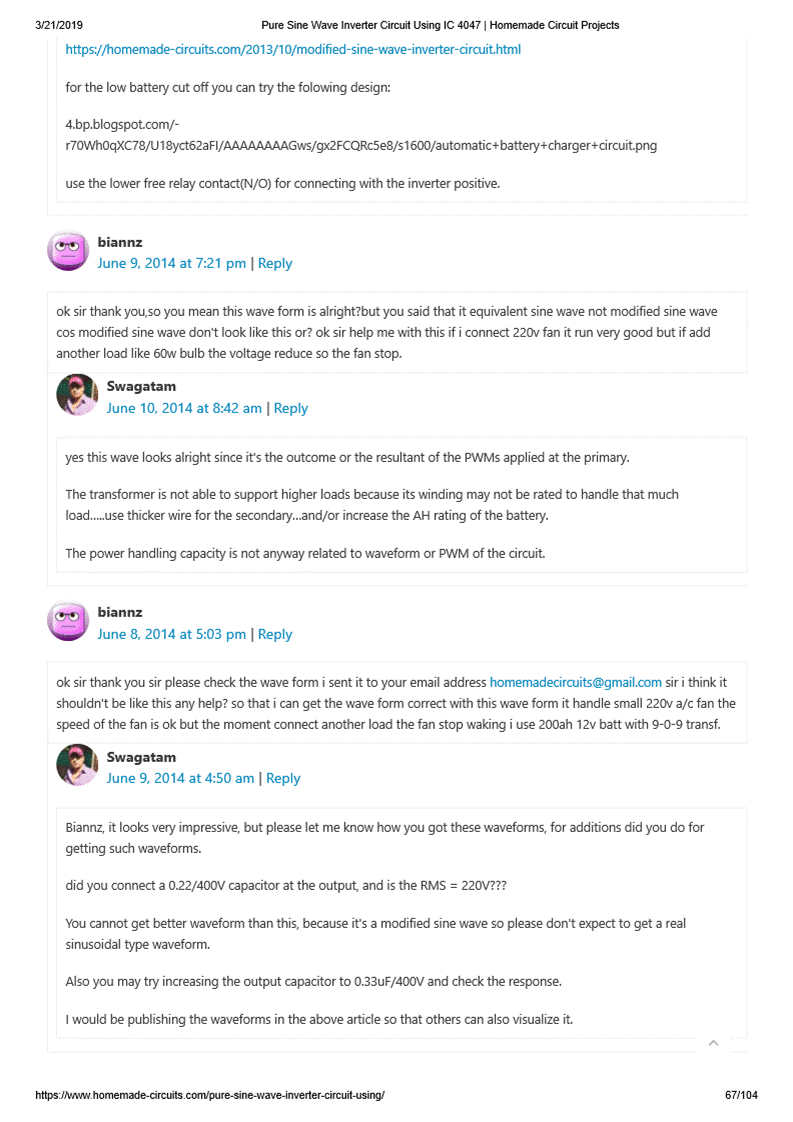793x1122 pixels.
Task: Click the biannz name above 7:21 pm date
Action: point(120,242)
